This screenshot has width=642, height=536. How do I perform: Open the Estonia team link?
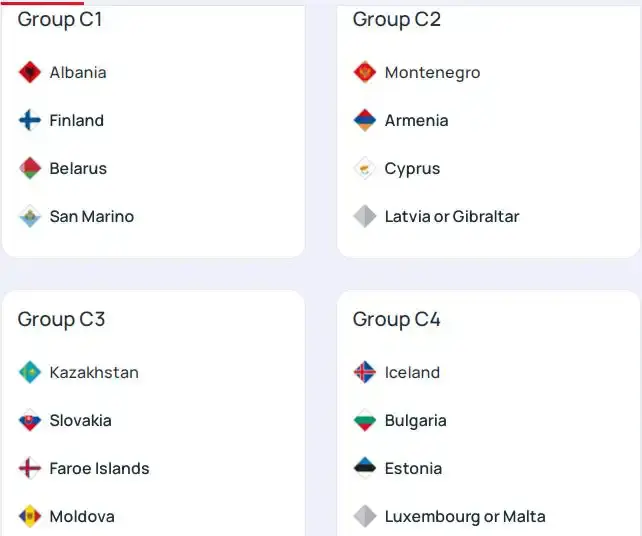tap(413, 468)
